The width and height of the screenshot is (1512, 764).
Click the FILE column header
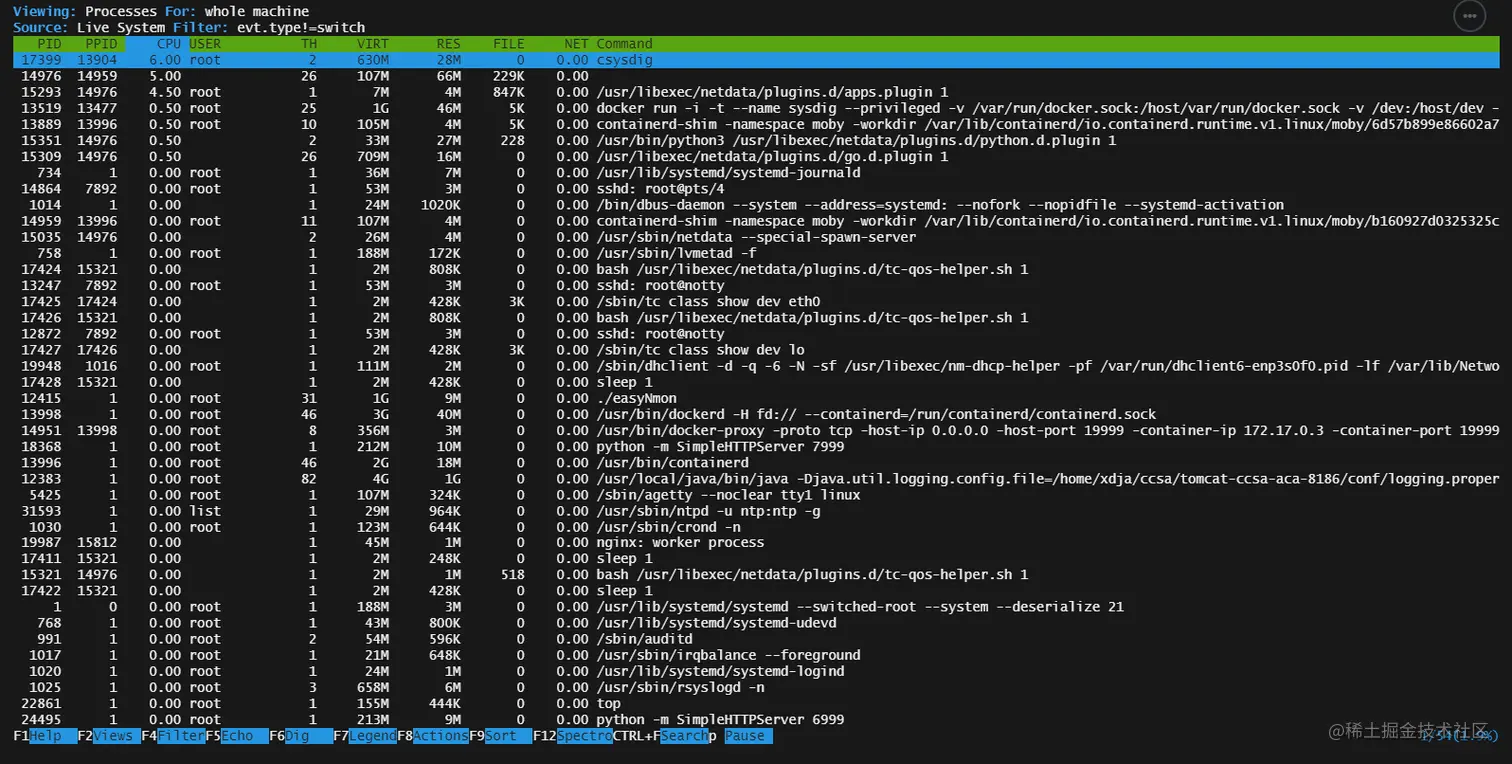(509, 44)
